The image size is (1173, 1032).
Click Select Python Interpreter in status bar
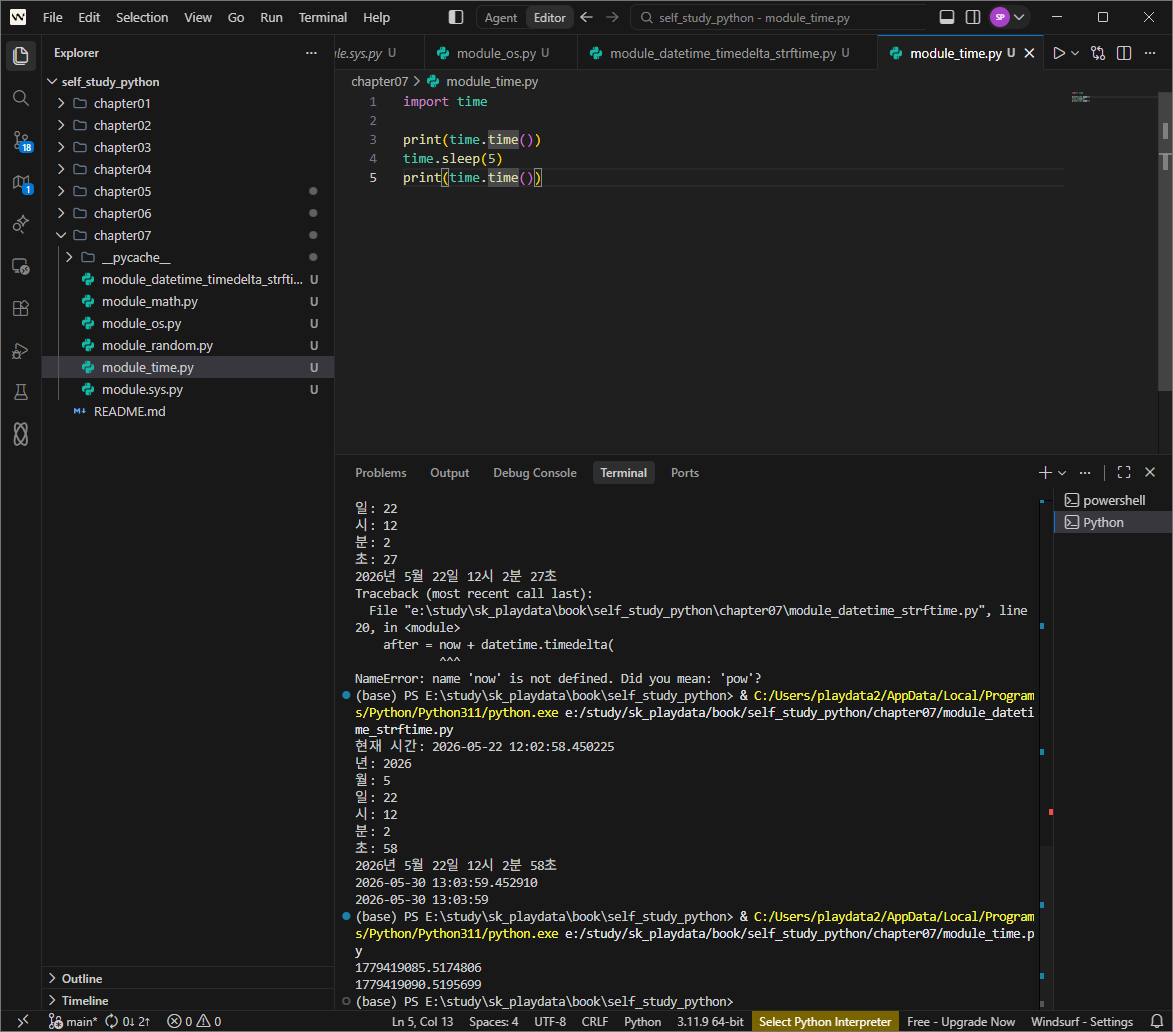click(x=824, y=1021)
